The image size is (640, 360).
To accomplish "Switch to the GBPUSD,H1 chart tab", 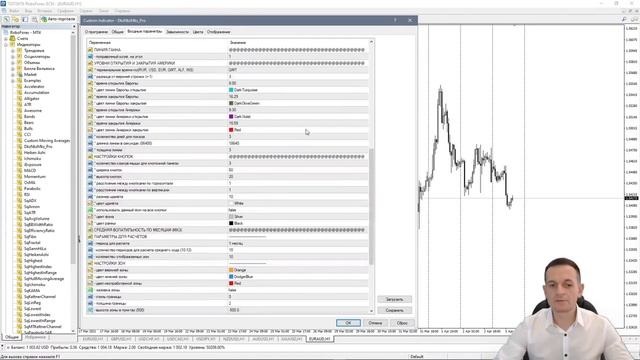I will [121, 339].
